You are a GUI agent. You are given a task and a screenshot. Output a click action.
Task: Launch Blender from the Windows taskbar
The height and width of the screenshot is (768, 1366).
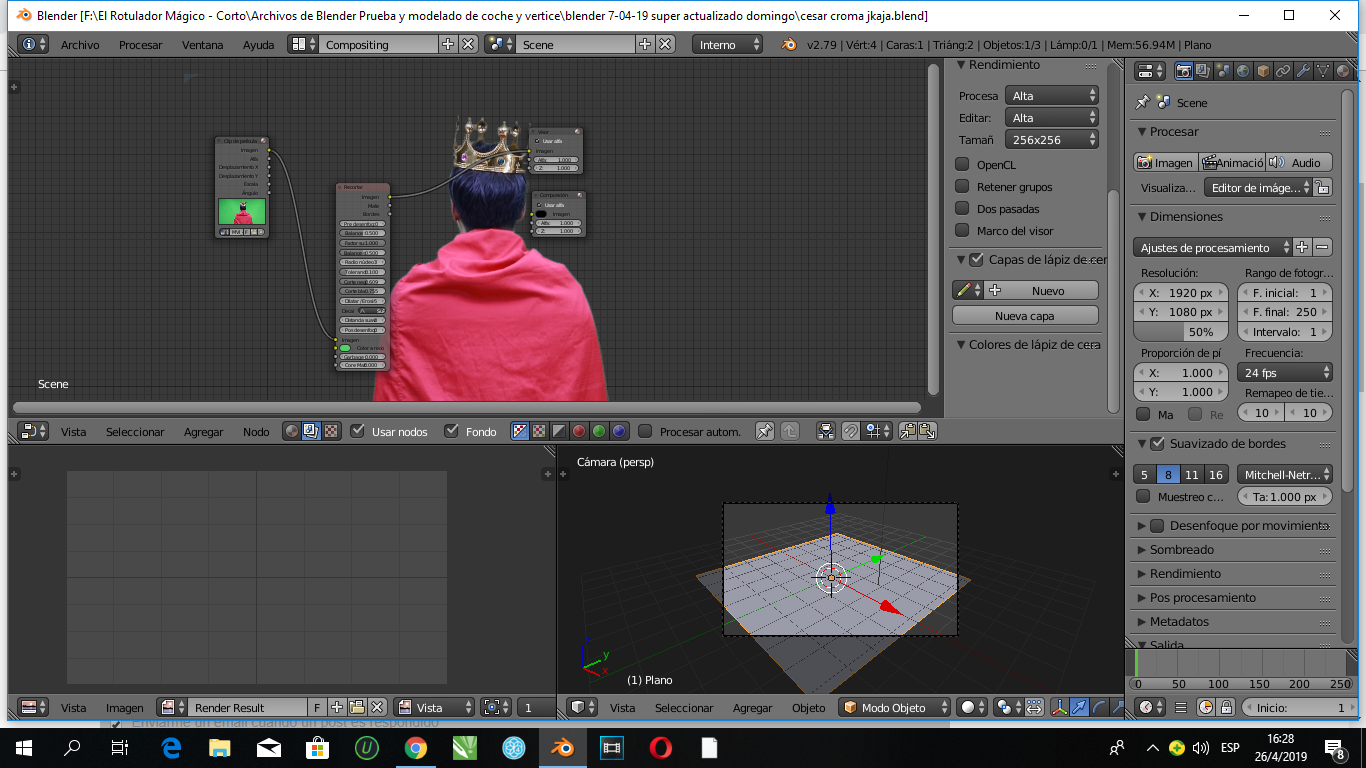(x=563, y=747)
